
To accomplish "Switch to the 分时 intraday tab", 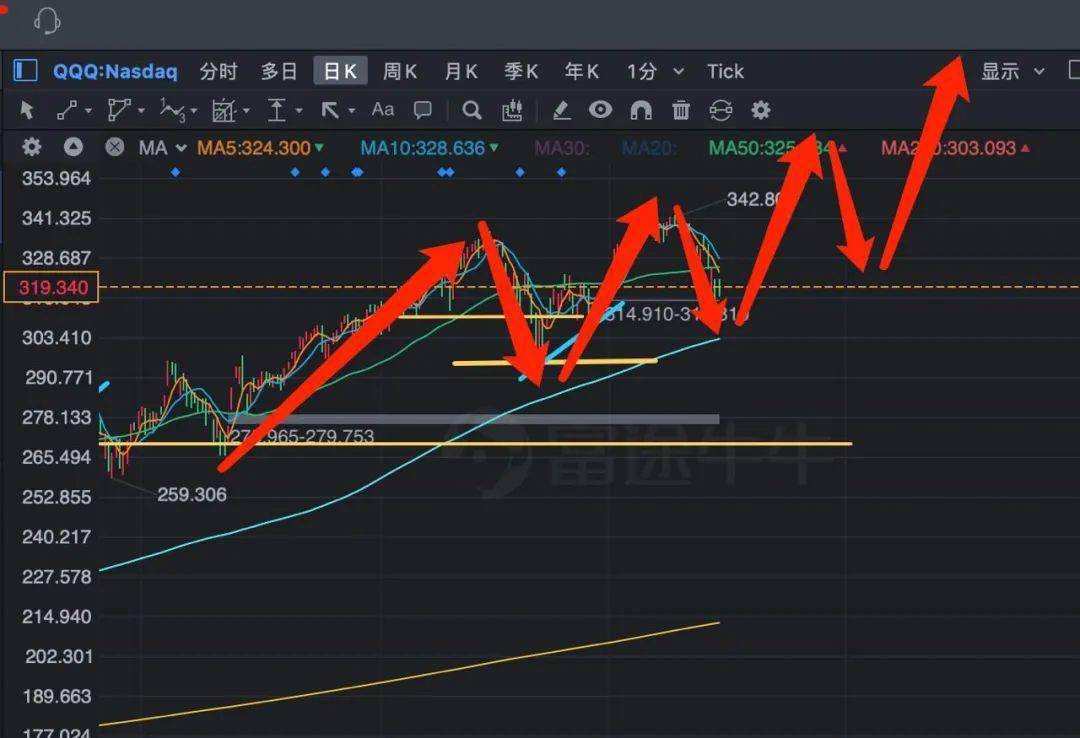I will [218, 71].
